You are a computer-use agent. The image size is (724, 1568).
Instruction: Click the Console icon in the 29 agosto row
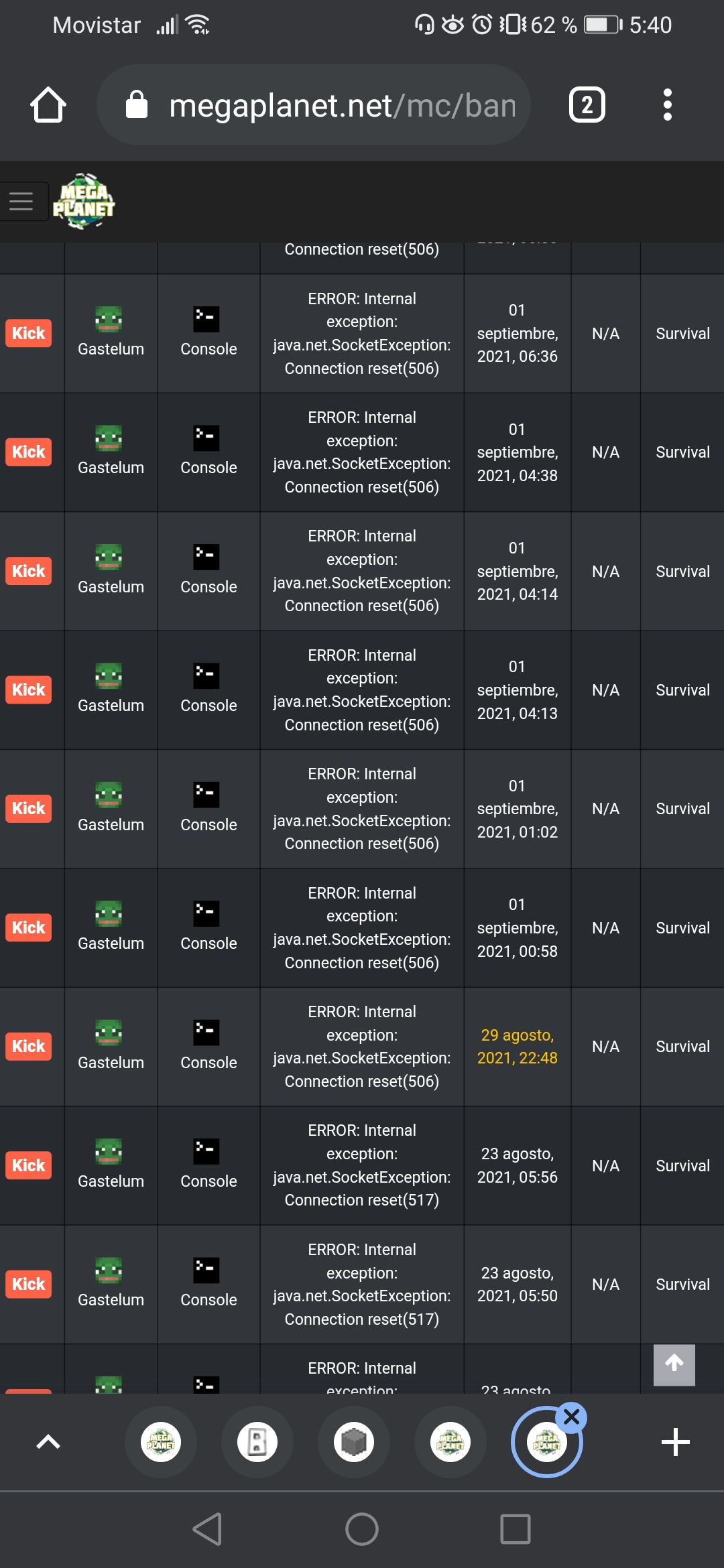tap(206, 1033)
